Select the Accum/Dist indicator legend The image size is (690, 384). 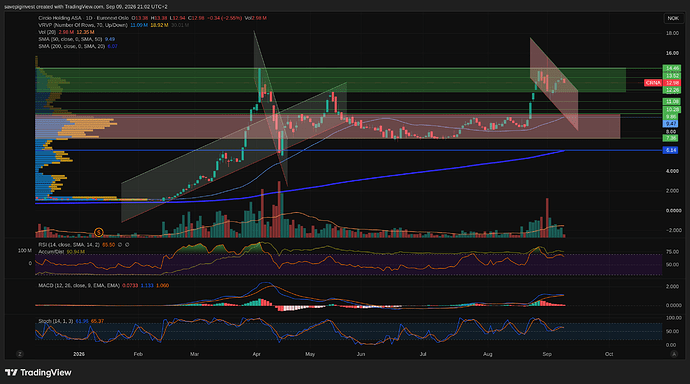(x=51, y=252)
